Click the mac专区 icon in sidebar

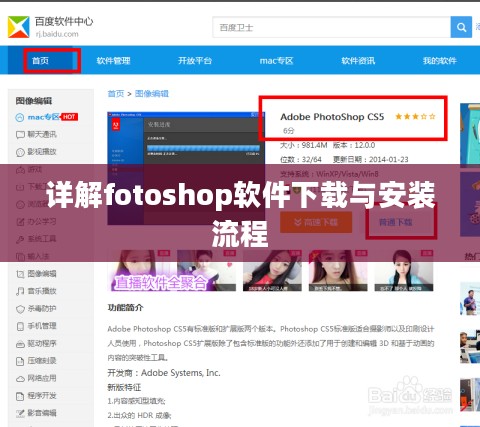coord(20,117)
